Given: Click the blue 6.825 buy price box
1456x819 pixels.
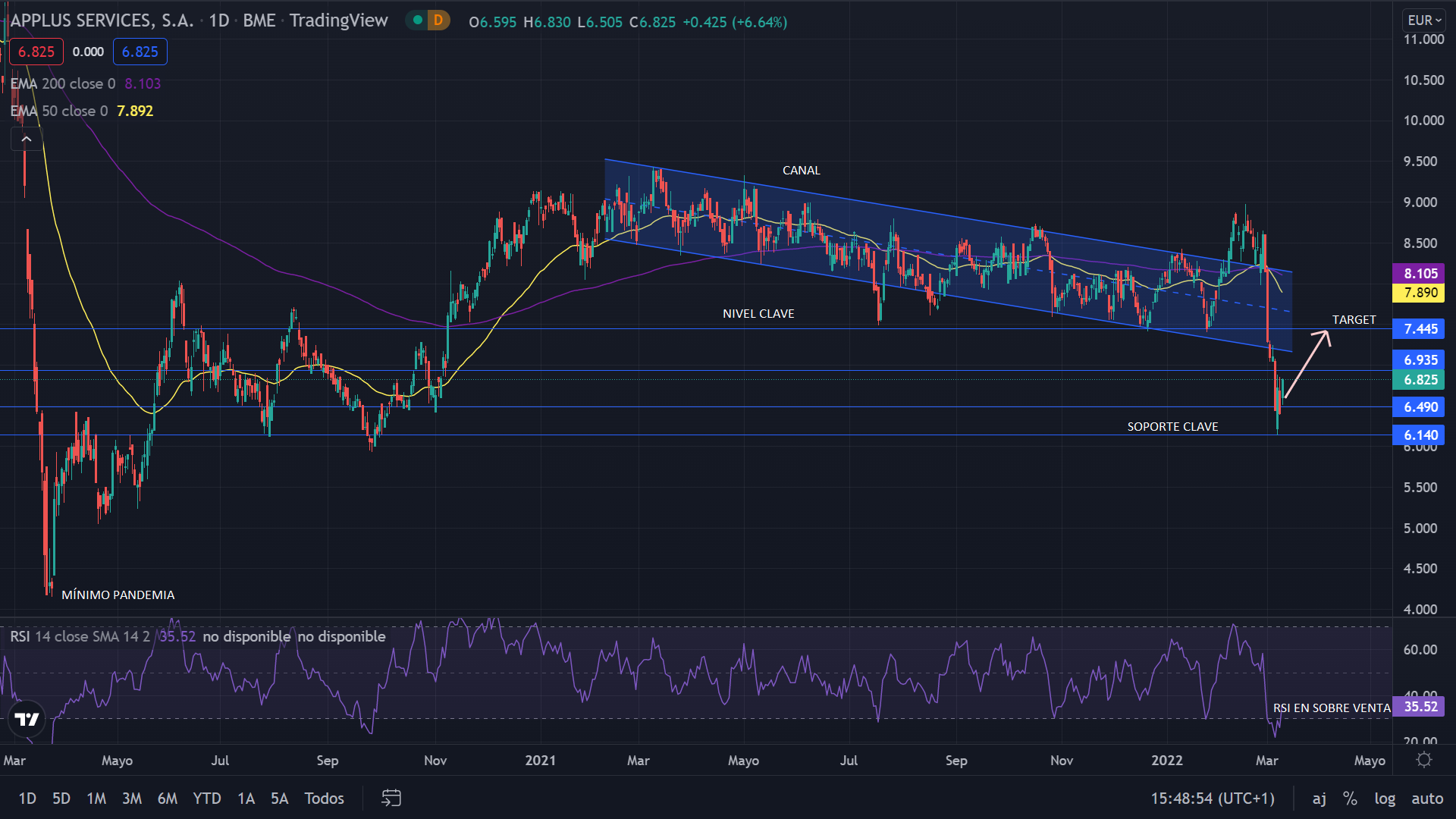Looking at the screenshot, I should click(140, 52).
